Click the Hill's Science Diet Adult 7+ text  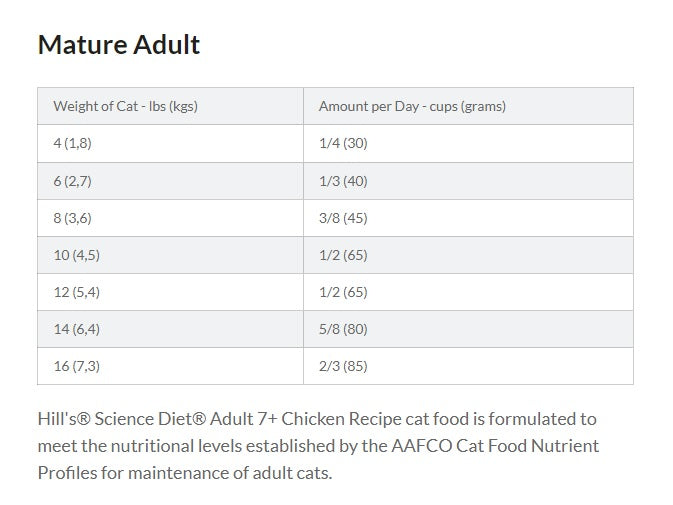tap(158, 419)
